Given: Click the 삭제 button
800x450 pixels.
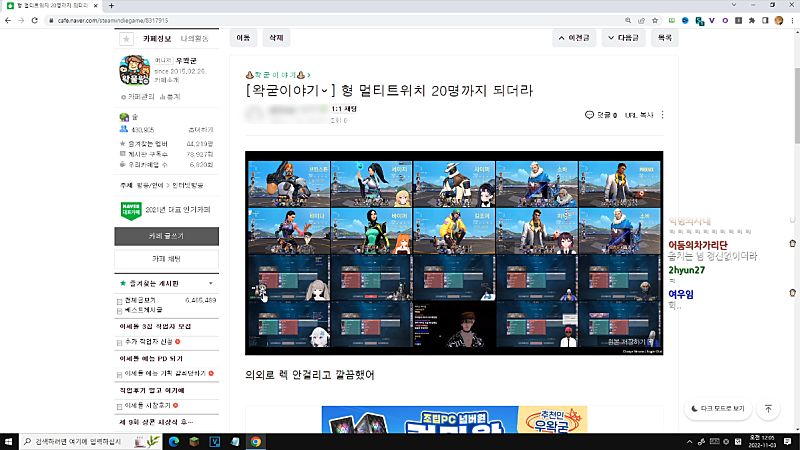Looking at the screenshot, I should point(274,38).
